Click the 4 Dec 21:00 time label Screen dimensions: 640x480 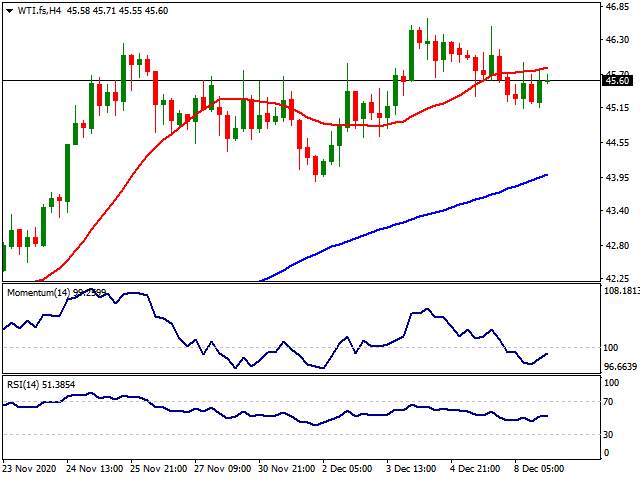pos(476,468)
